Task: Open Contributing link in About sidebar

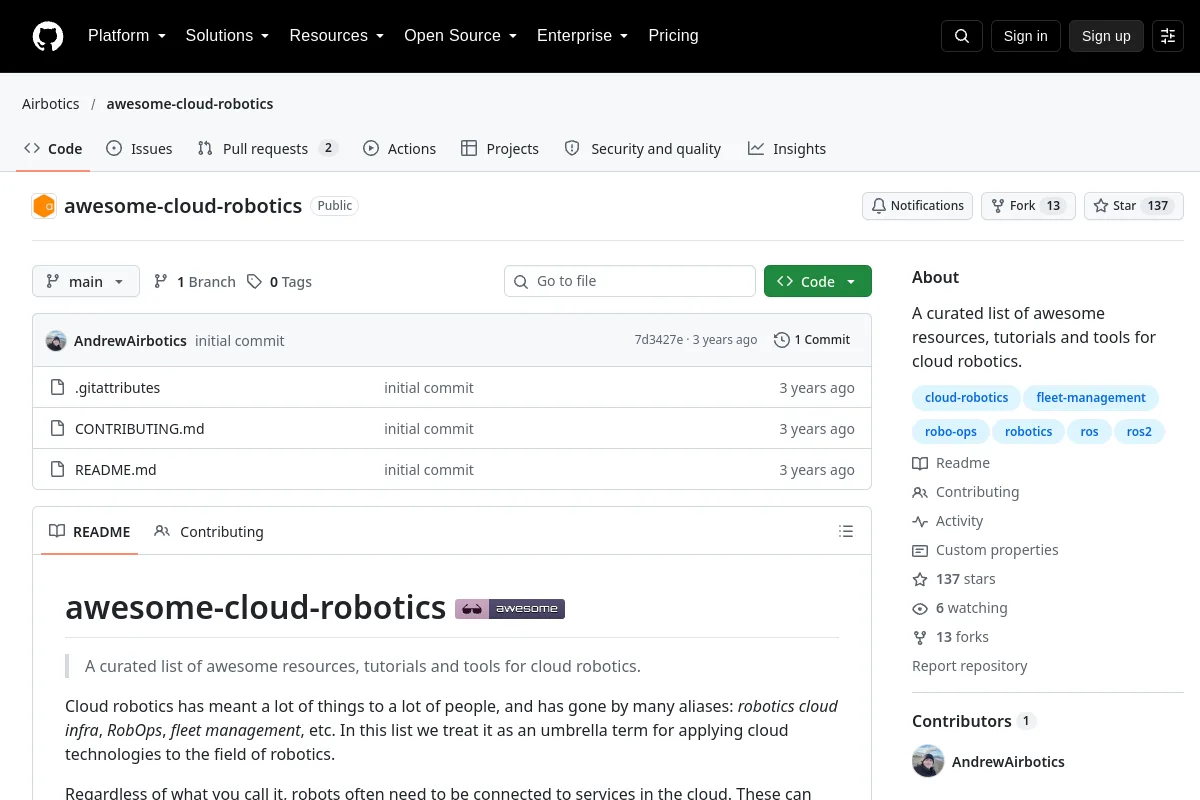Action: 966,492
